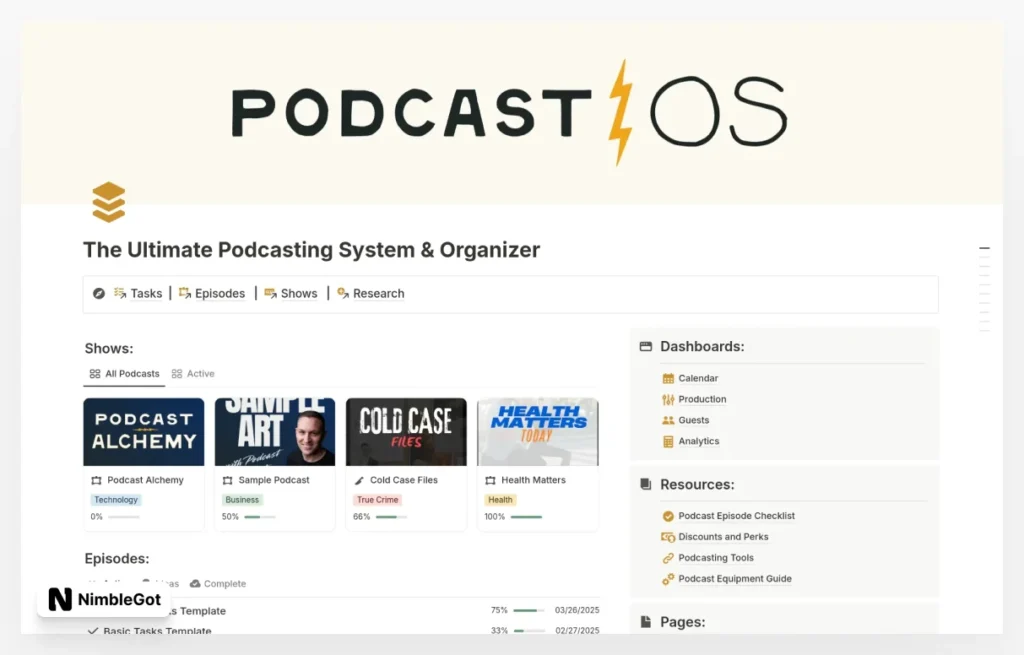
Task: Open the Sample Art podcast cover thumbnail
Action: point(275,432)
